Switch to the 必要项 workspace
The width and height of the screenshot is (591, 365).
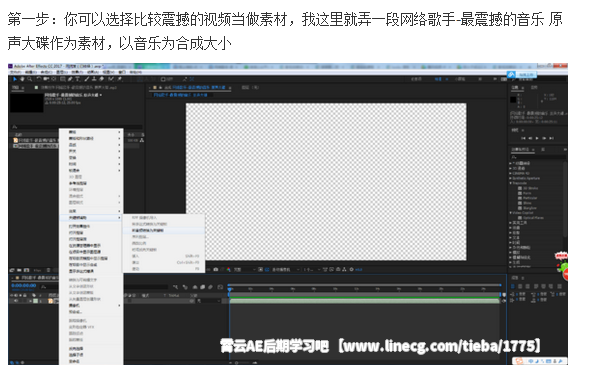pos(416,79)
